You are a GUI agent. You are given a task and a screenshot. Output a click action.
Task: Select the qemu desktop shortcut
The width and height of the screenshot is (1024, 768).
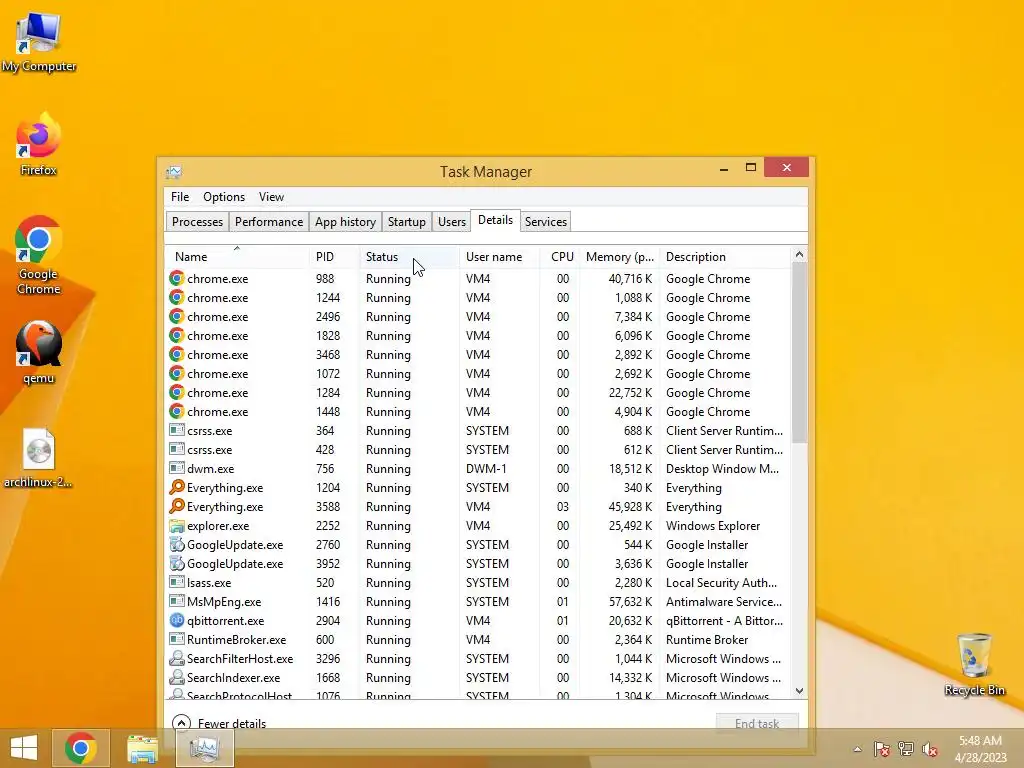[39, 352]
